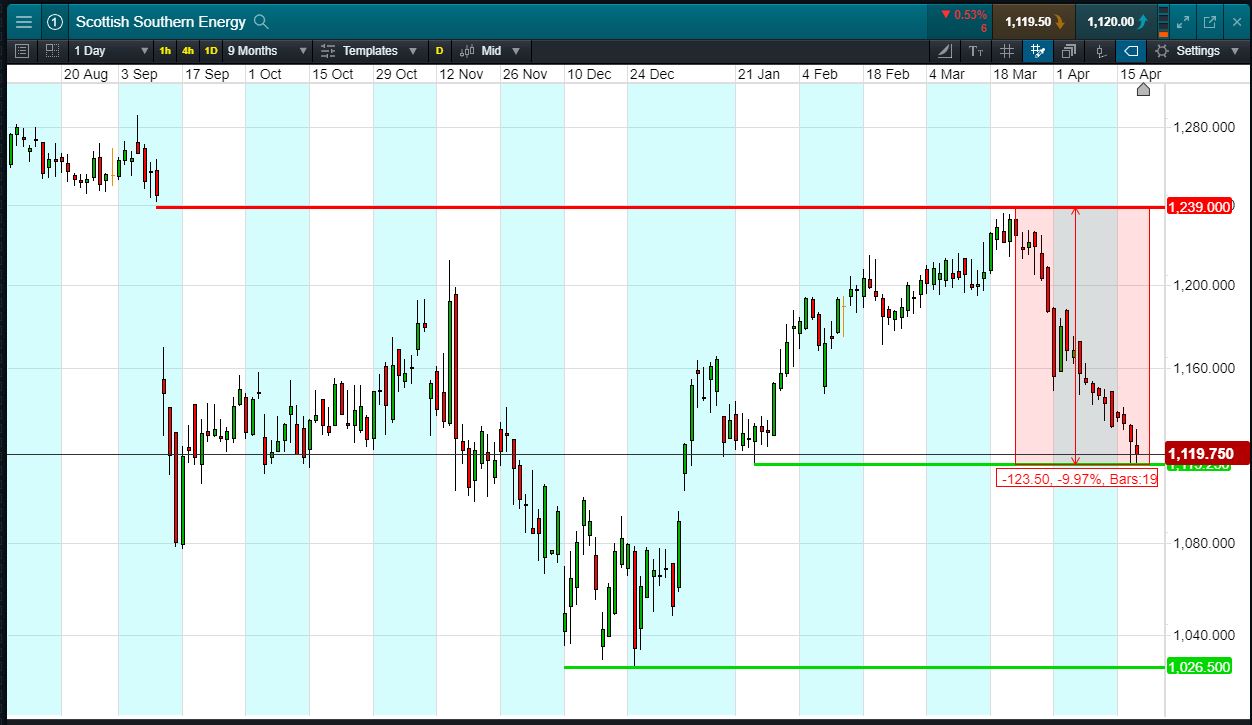This screenshot has height=725, width=1252.
Task: Open the Templates dropdown
Action: click(x=369, y=50)
